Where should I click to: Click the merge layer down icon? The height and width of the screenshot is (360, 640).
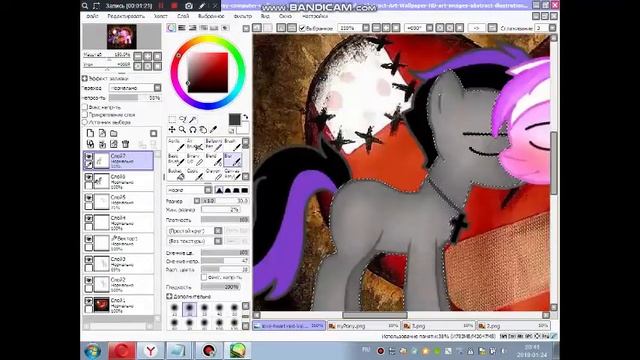[x=102, y=144]
